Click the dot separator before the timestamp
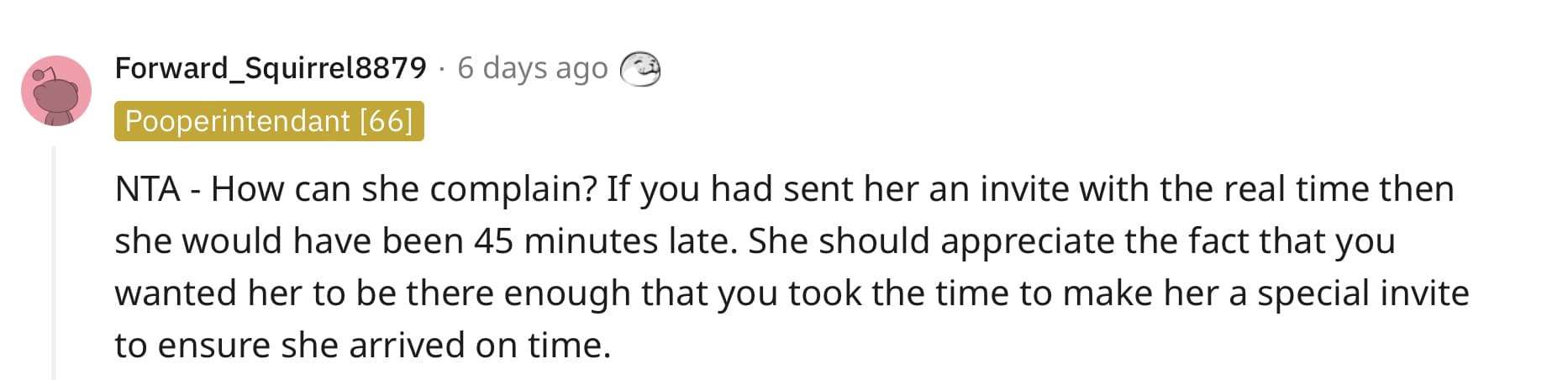Viewport: 1568px width, 380px height. (442, 69)
